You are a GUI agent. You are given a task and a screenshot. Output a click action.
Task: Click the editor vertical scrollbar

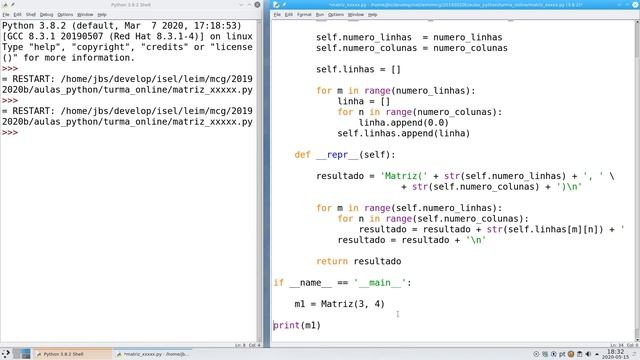(637, 182)
